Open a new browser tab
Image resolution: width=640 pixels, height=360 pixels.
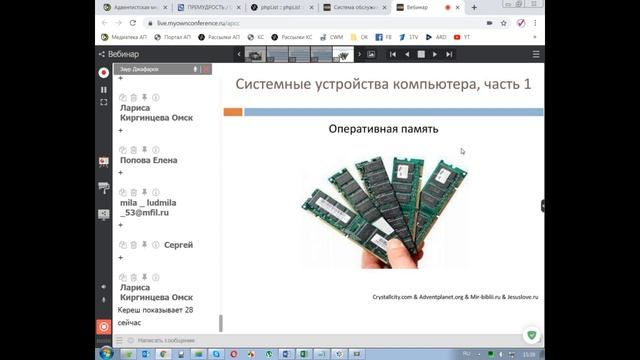pos(474,7)
